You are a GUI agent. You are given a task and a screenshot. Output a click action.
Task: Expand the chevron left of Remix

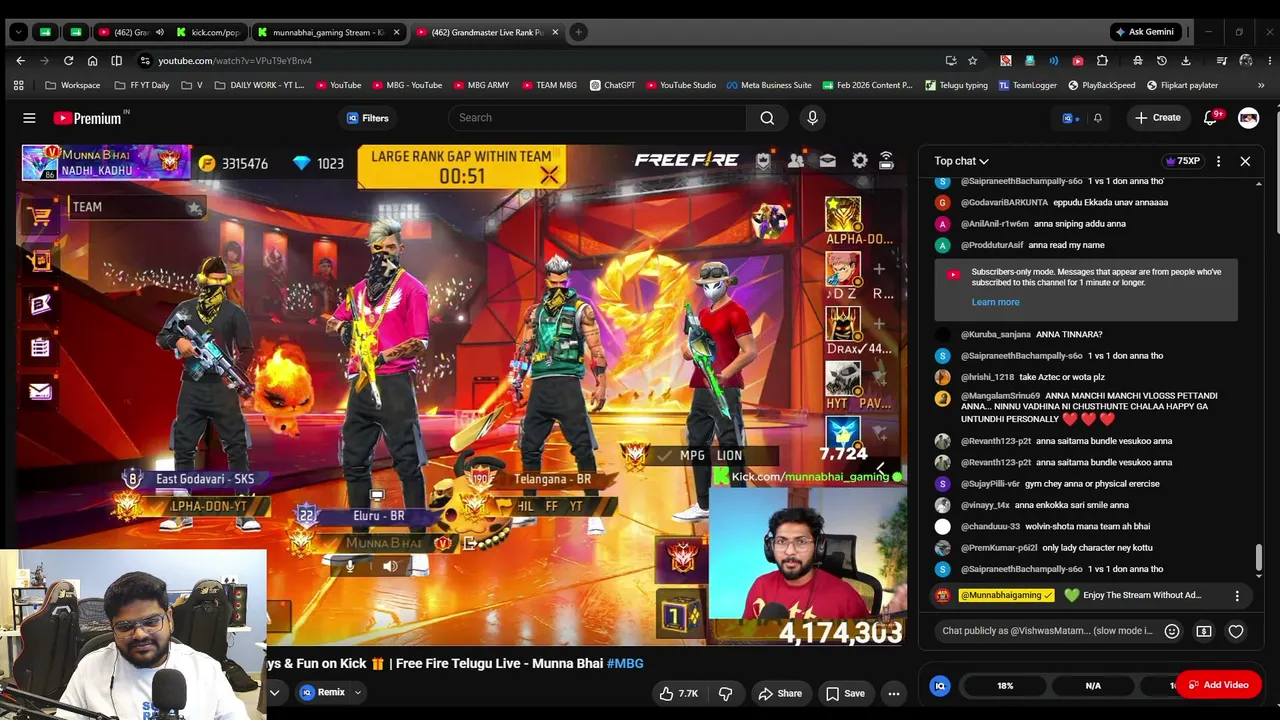[x=274, y=693]
